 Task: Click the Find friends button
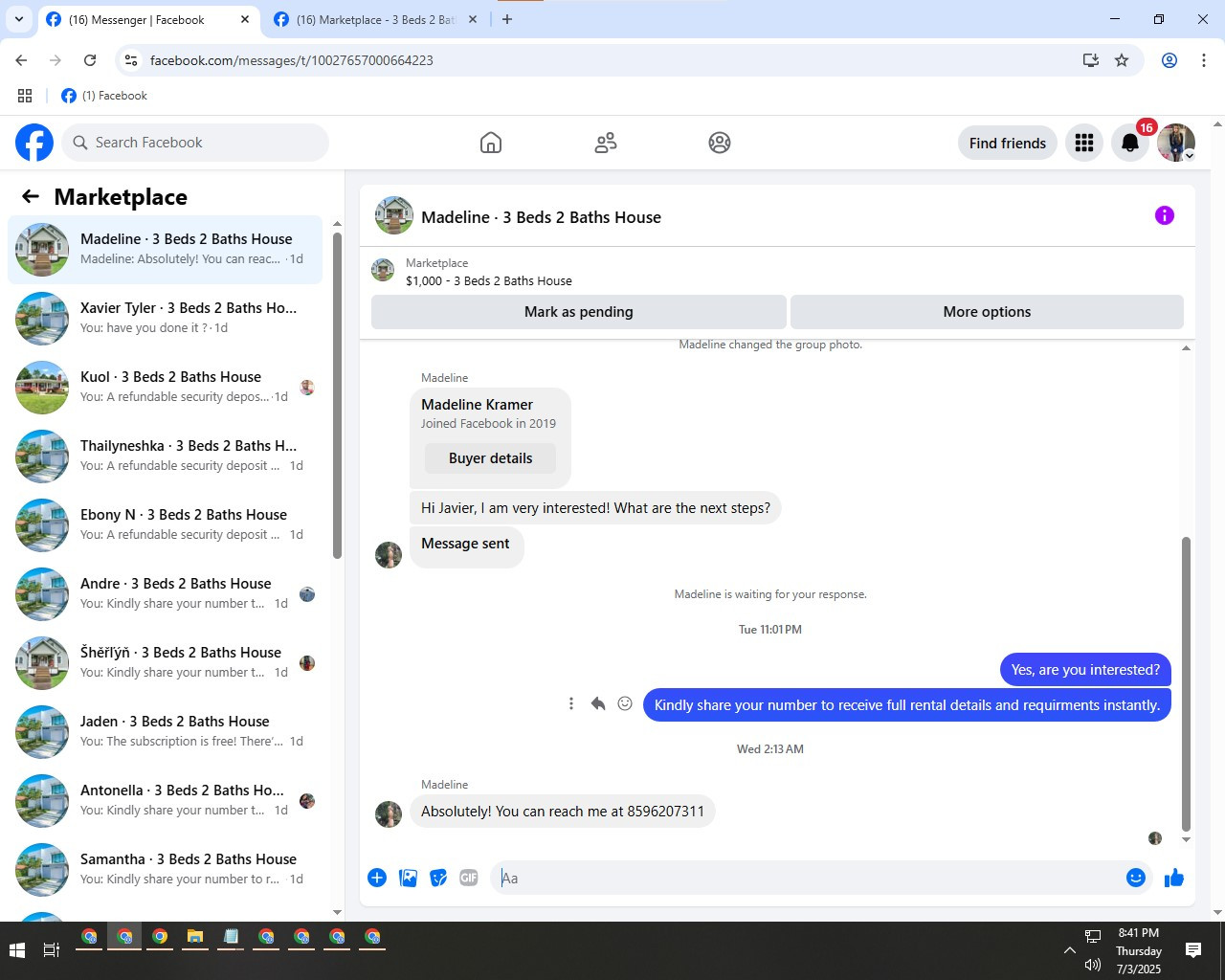(1008, 143)
